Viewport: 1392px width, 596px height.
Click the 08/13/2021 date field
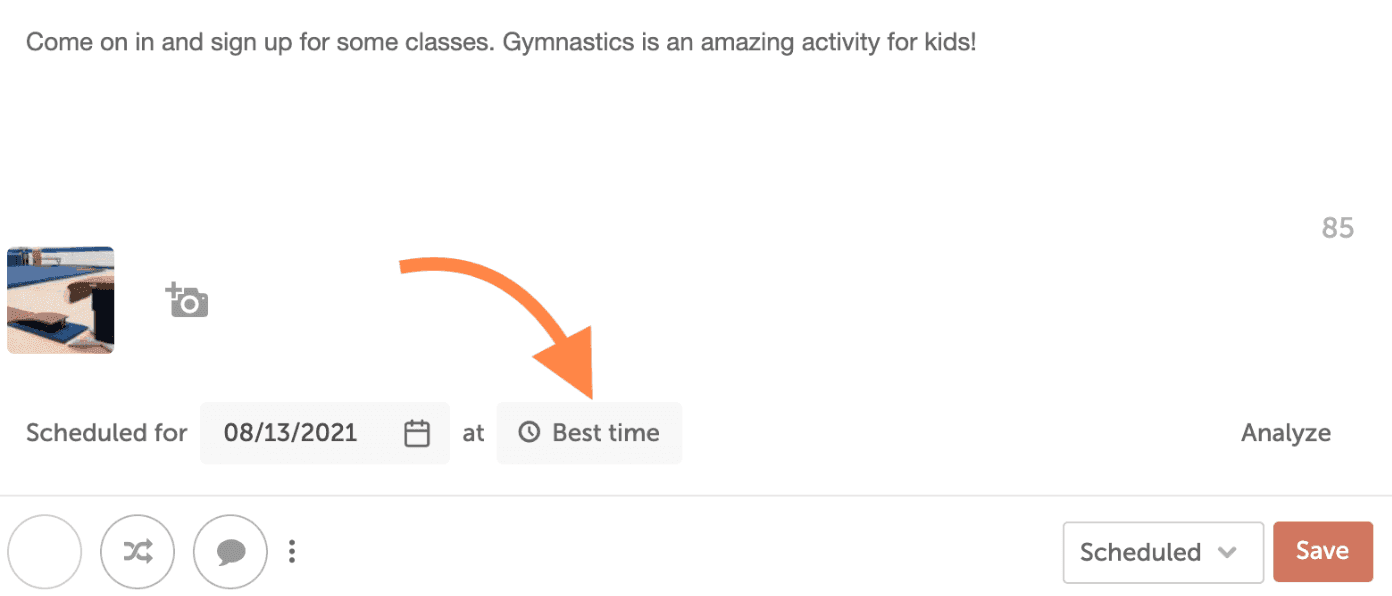pyautogui.click(x=290, y=433)
